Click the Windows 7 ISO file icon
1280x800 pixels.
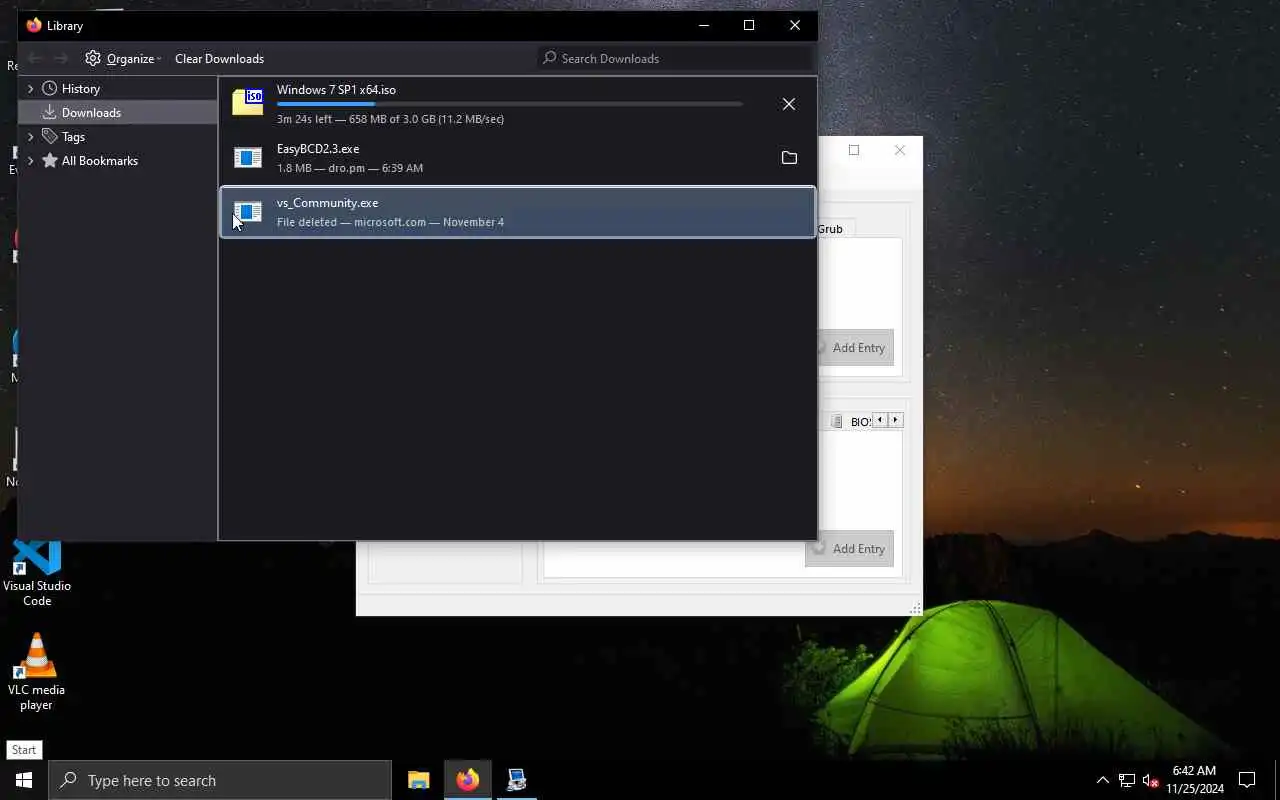coord(247,102)
